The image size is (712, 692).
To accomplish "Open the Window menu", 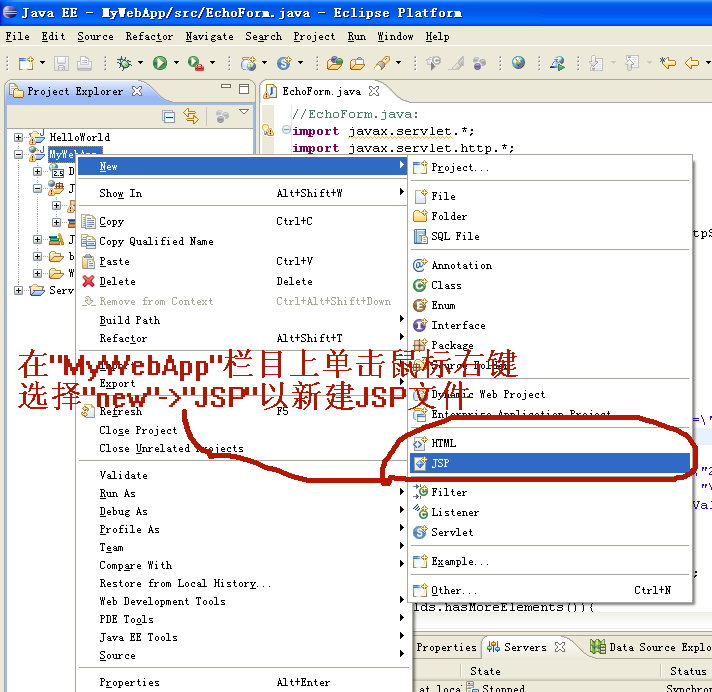I will tap(396, 36).
